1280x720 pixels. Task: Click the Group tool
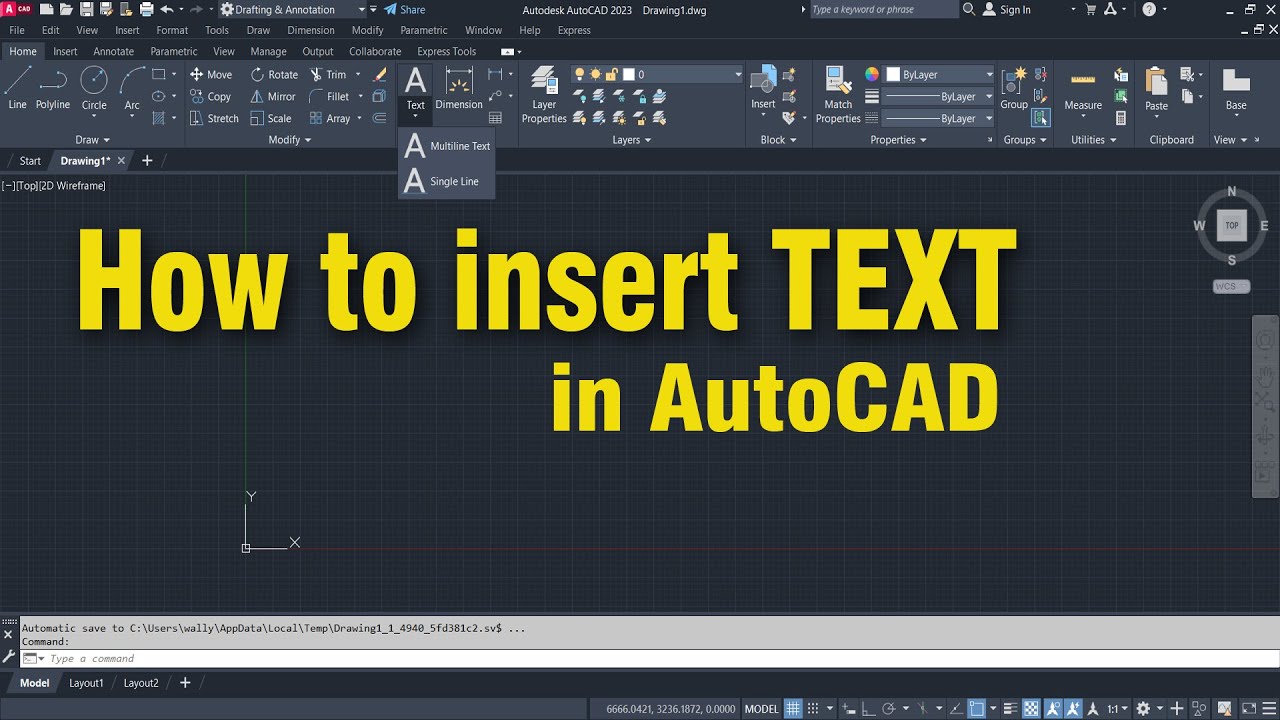pos(1014,88)
